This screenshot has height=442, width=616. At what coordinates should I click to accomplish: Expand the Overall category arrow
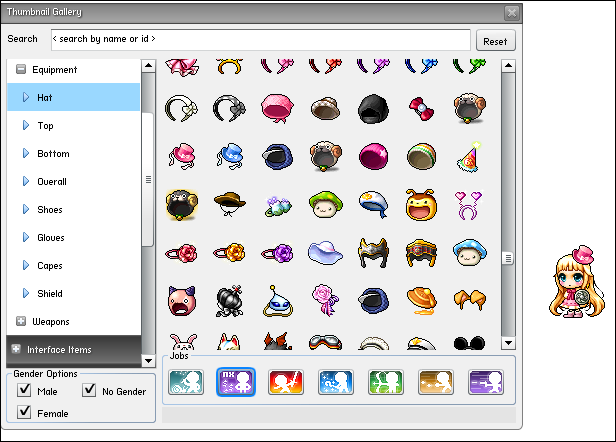26,181
